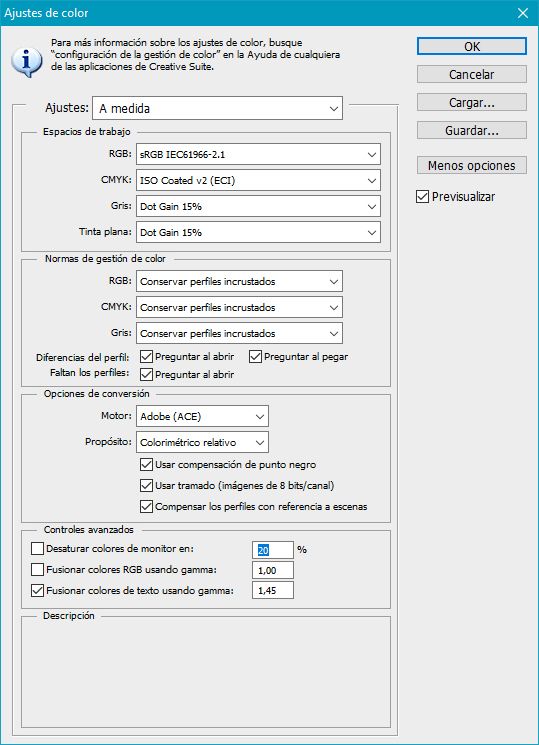Open the Ajustes 'A medida' dropdown
Viewport: 539px width, 745px height.
[217, 108]
